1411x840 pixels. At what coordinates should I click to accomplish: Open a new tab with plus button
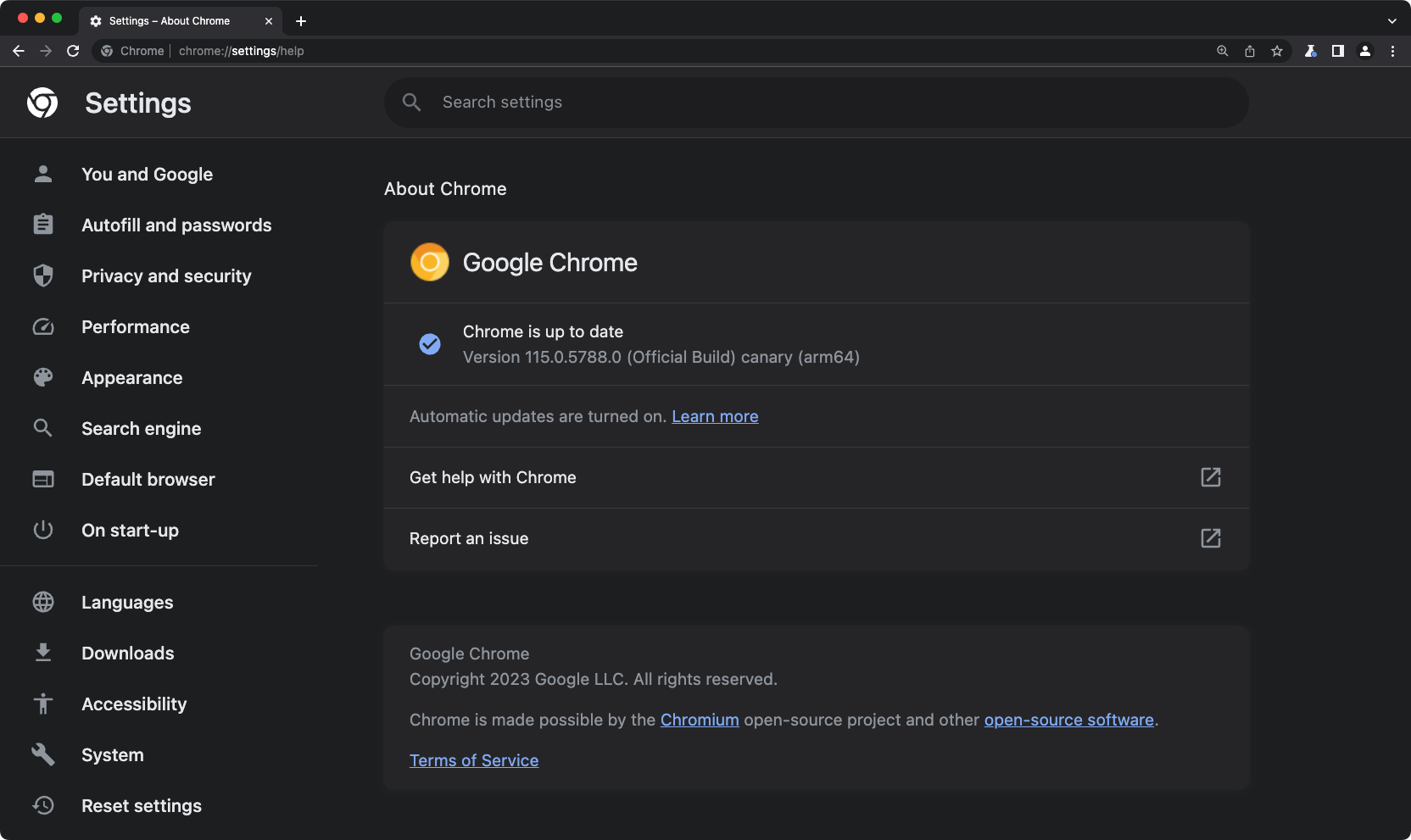pos(301,21)
